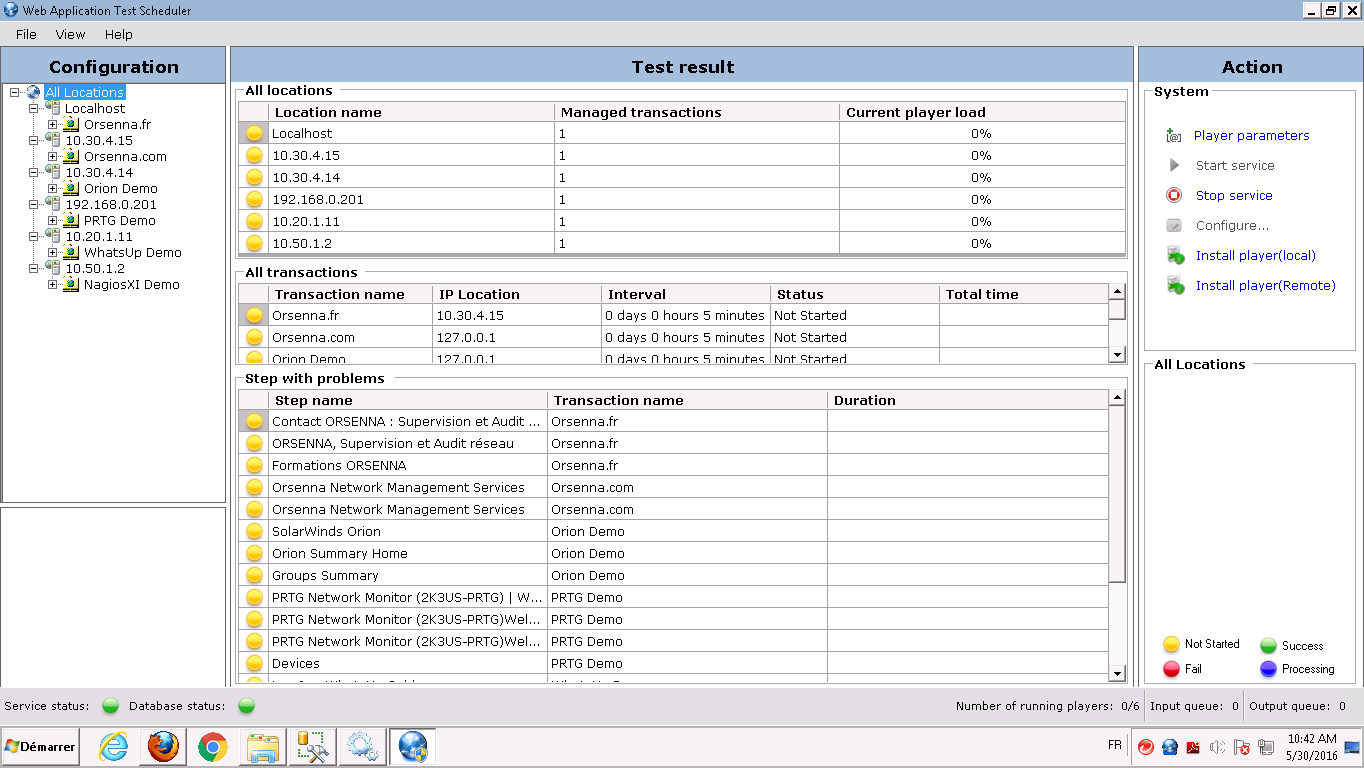Expand the WhatsUp Demo tree node

(x=53, y=252)
